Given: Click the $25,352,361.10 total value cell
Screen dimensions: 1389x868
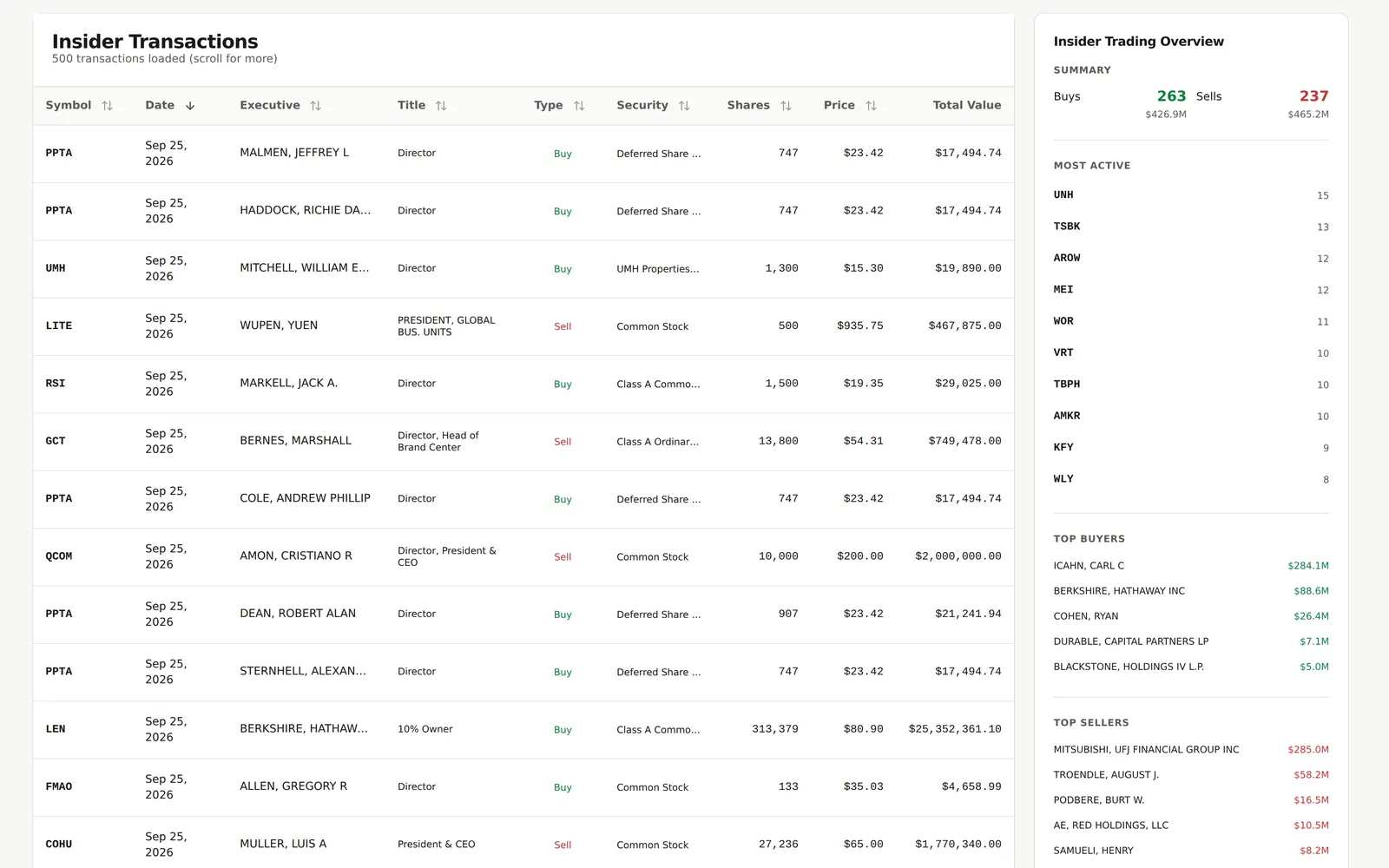Looking at the screenshot, I should click(955, 729).
